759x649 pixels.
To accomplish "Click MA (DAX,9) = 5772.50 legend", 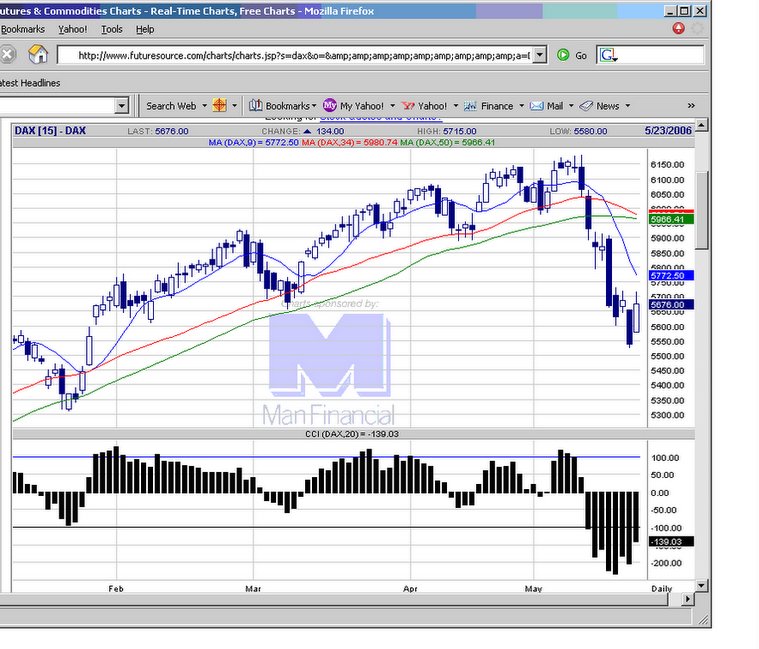I will tap(254, 142).
